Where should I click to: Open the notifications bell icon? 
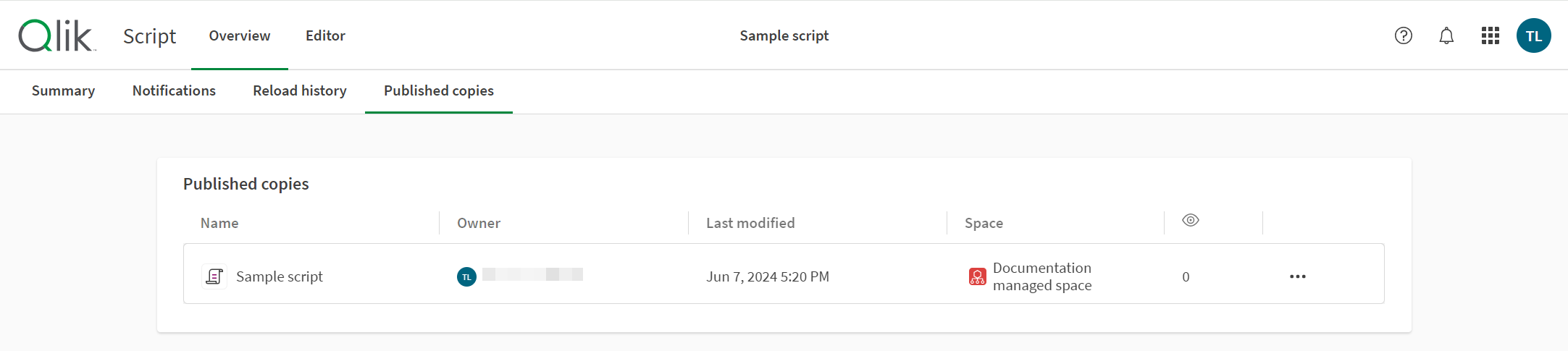[x=1446, y=35]
